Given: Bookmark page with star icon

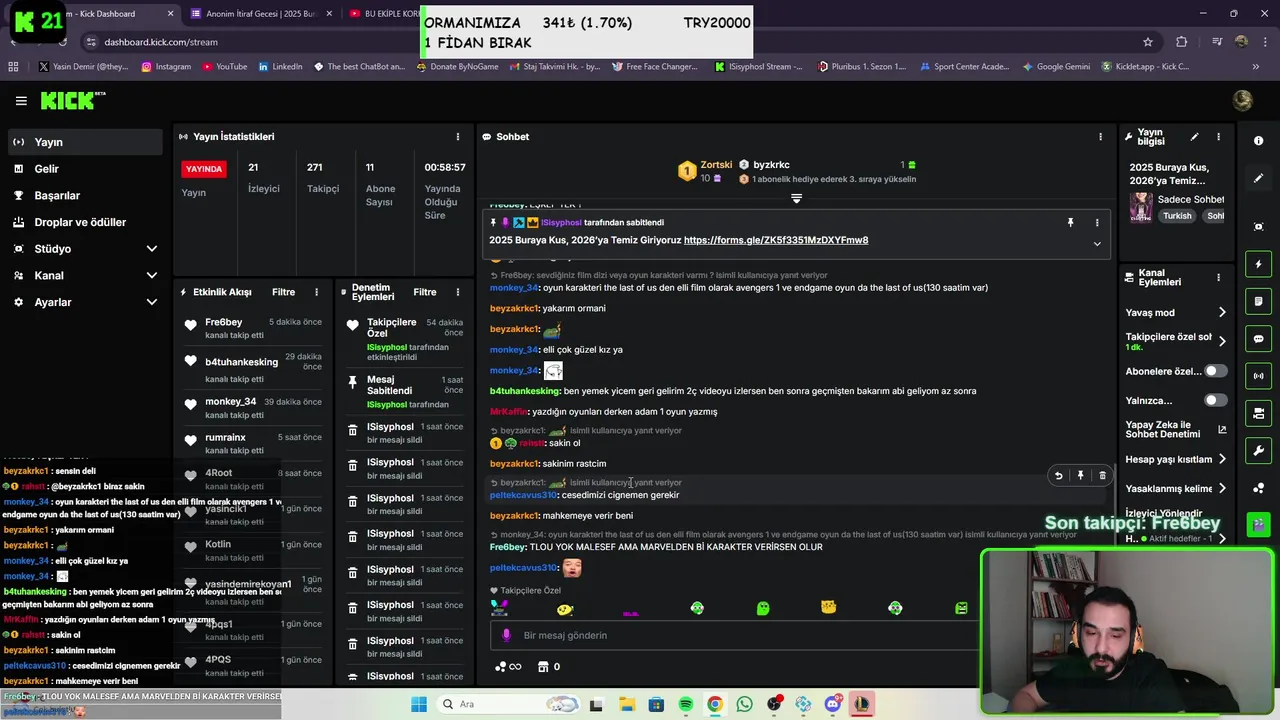Looking at the screenshot, I should tap(1148, 42).
